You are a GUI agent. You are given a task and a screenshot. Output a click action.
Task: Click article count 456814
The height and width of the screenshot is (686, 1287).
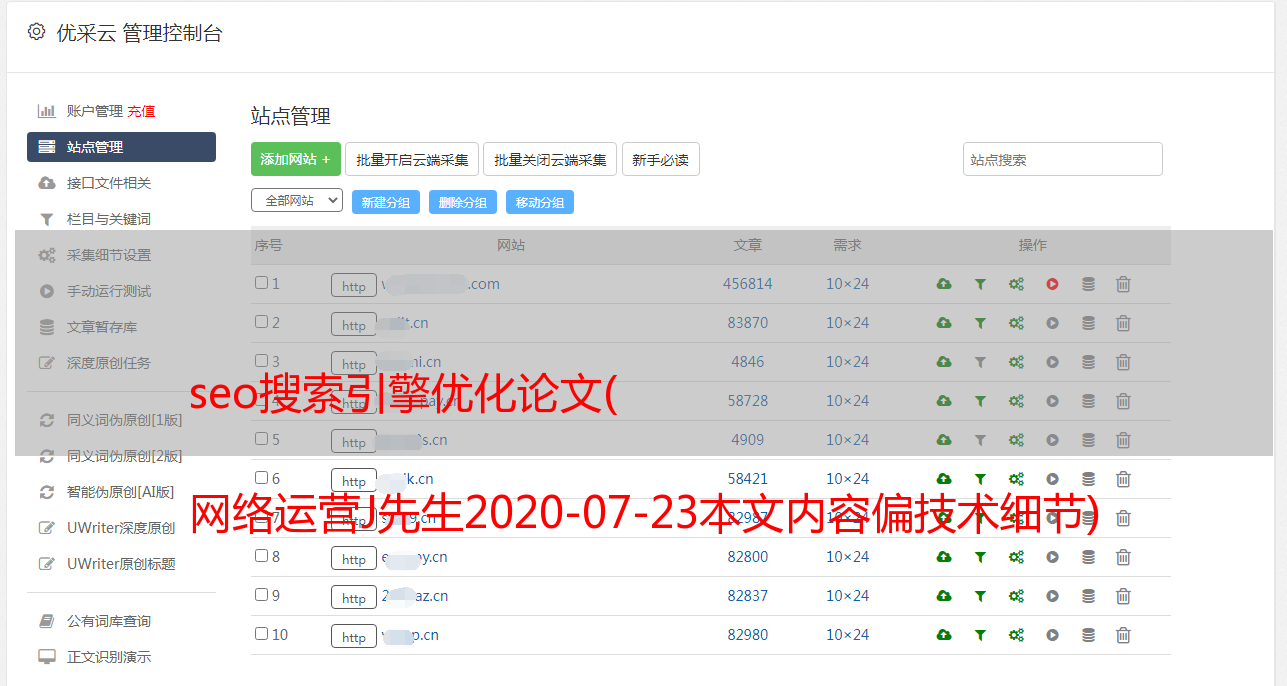(748, 284)
